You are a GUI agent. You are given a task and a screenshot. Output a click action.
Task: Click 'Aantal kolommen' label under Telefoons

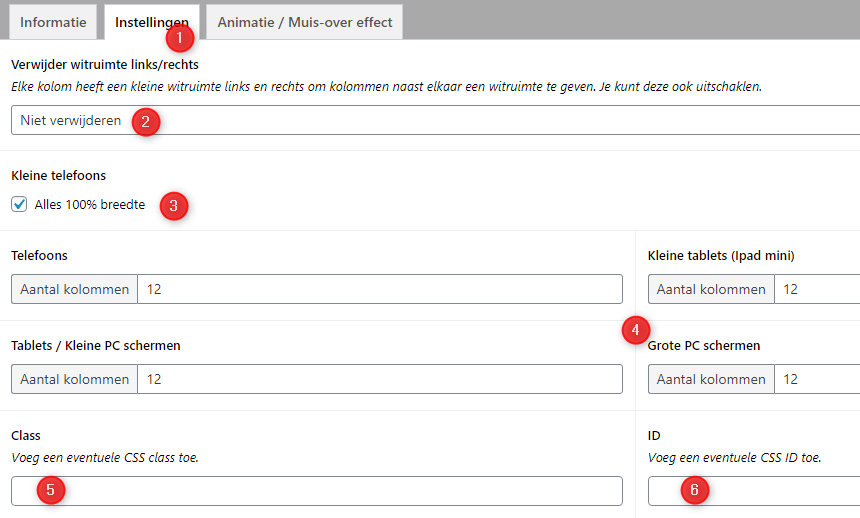coord(75,290)
